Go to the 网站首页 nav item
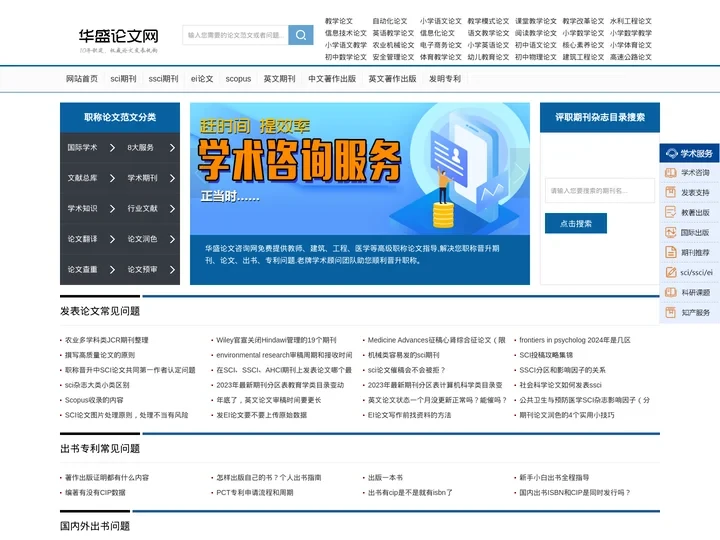Screen dimensions: 720x540 [82, 79]
